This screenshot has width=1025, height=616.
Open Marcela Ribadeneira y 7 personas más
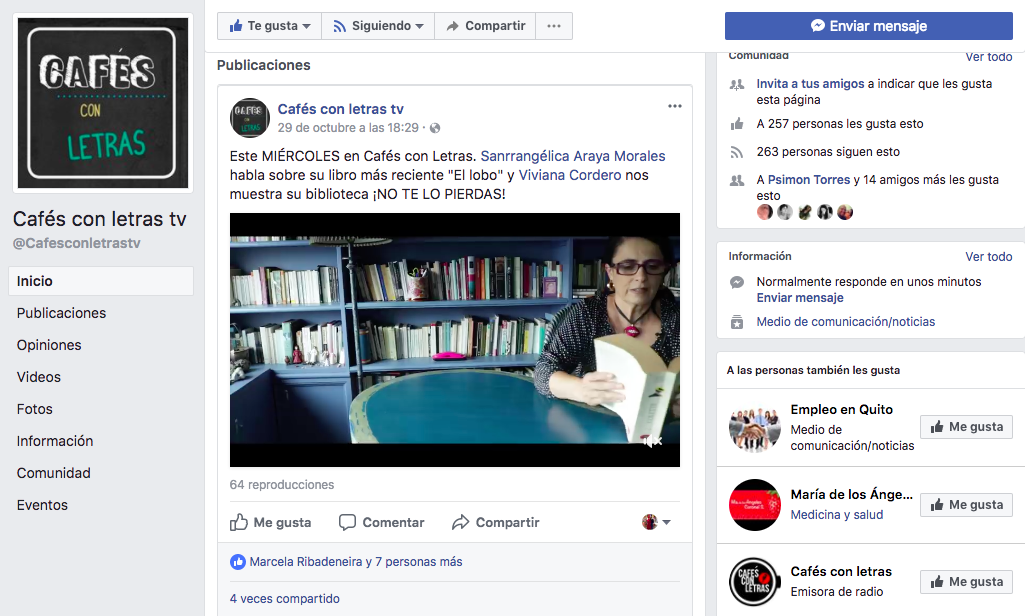coord(356,562)
